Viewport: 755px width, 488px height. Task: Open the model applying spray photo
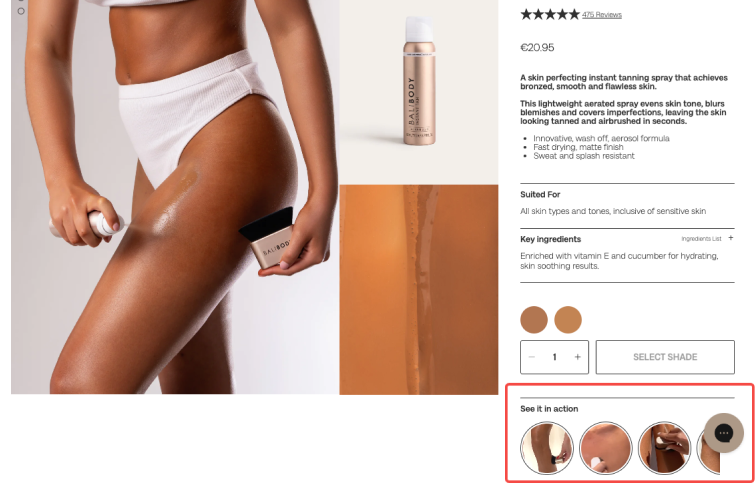(175, 197)
